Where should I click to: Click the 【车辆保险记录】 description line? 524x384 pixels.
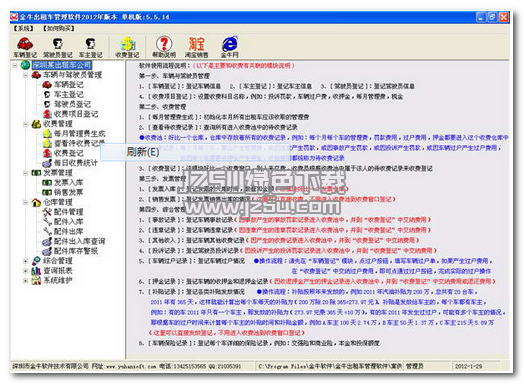259,343
